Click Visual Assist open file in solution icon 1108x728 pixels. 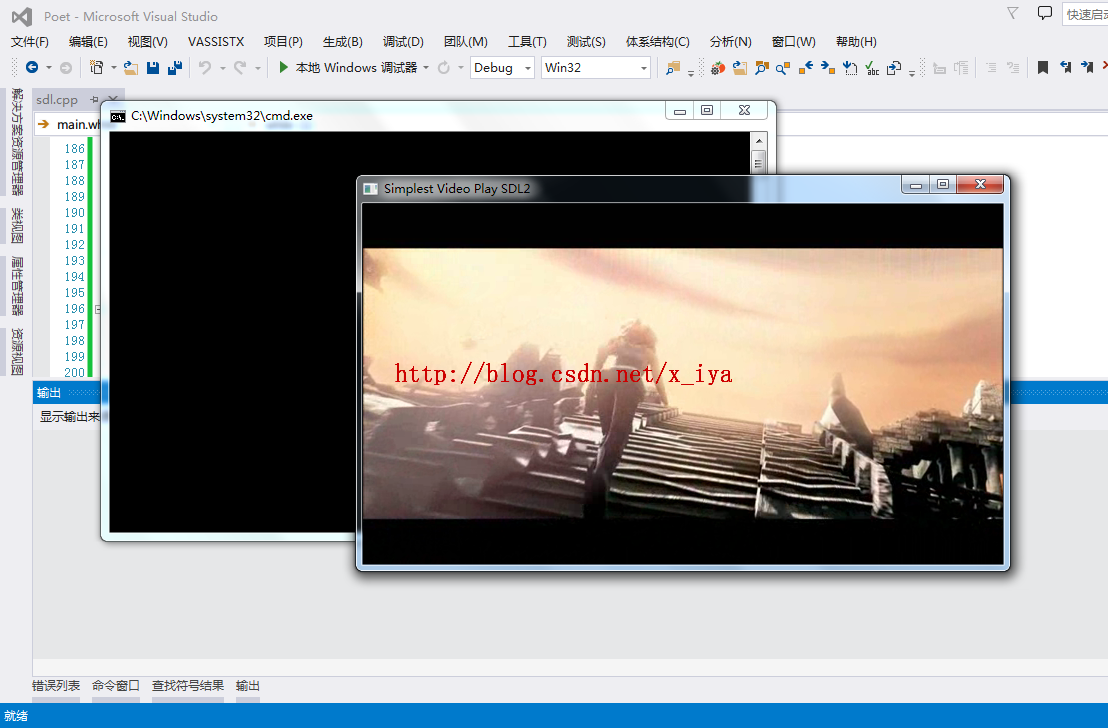point(740,68)
